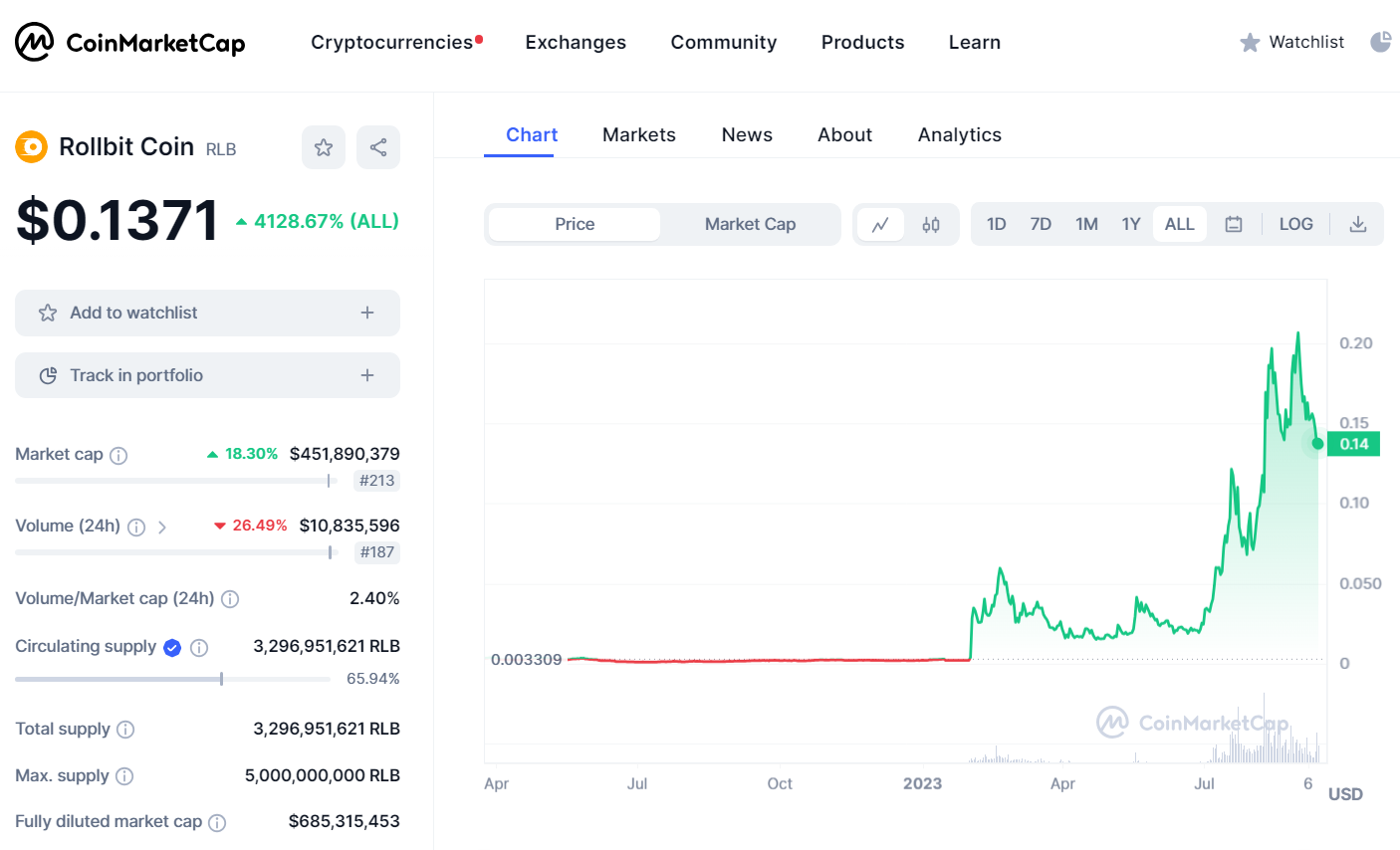Open the CoinMarketCap home logo
This screenshot has height=850, width=1400.
[130, 42]
